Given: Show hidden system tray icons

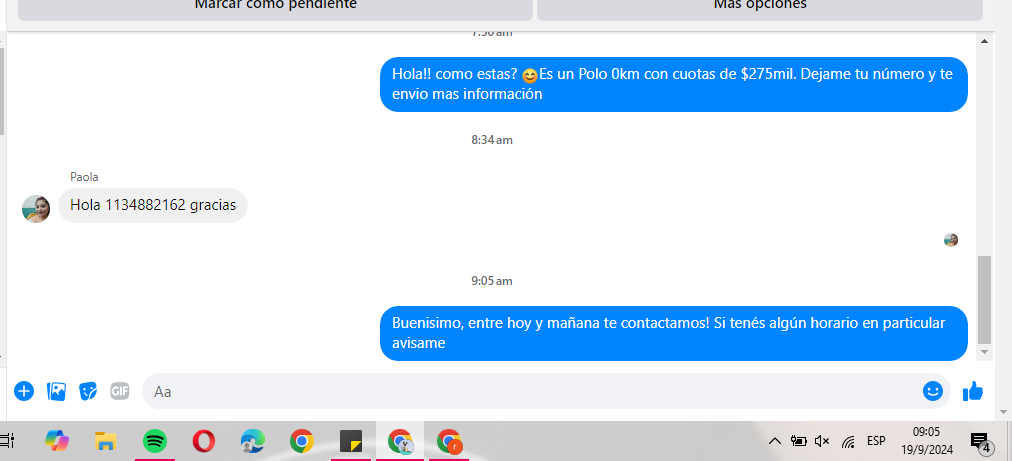Looking at the screenshot, I should coord(774,441).
